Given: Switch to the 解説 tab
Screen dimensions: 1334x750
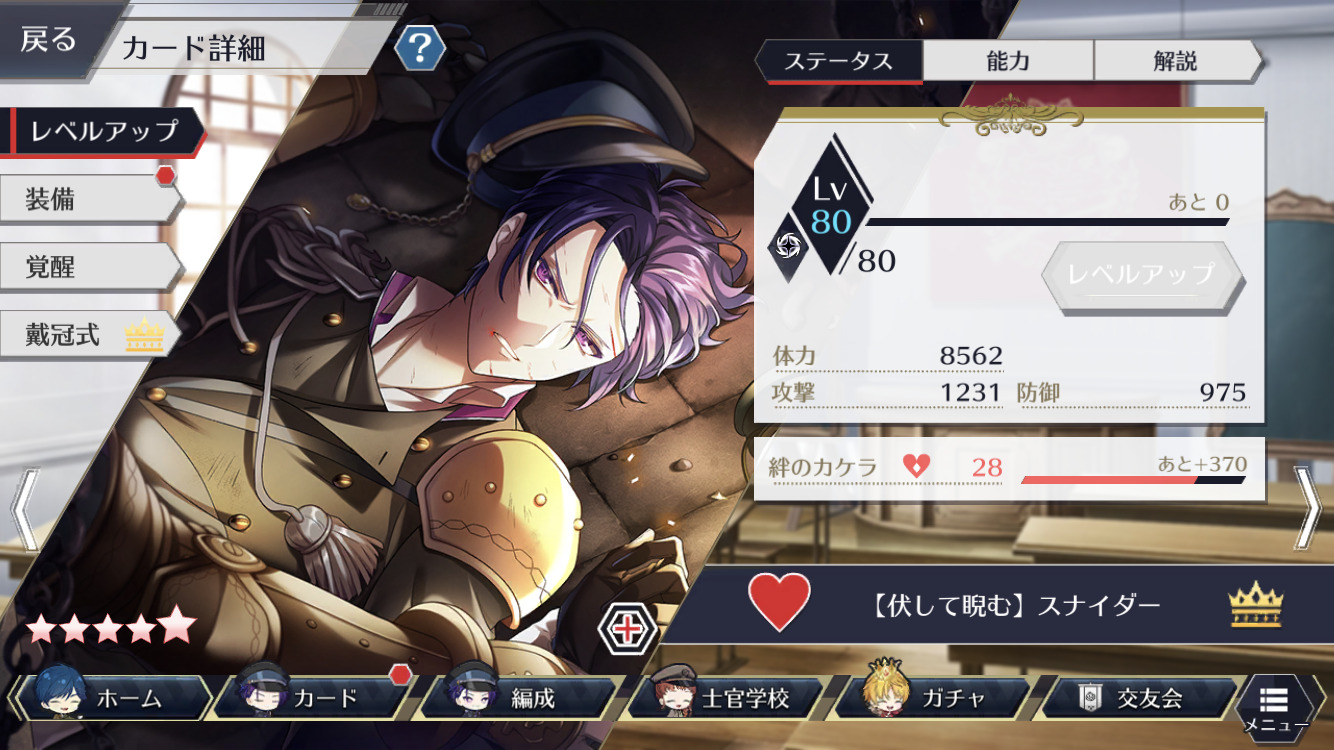Looking at the screenshot, I should (x=1177, y=61).
